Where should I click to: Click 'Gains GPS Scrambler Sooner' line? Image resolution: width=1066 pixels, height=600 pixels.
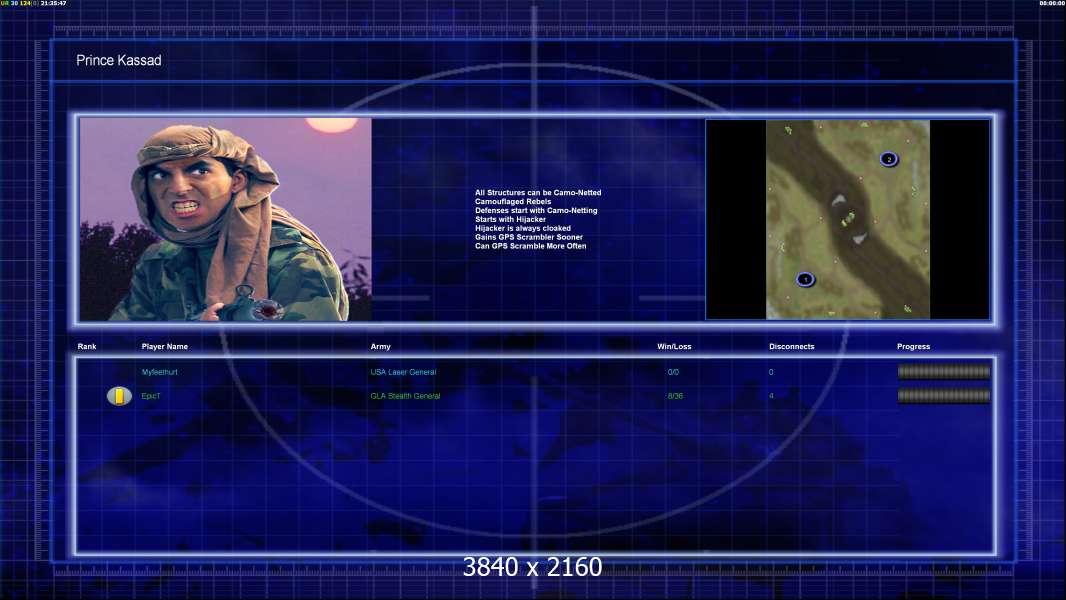(x=529, y=237)
